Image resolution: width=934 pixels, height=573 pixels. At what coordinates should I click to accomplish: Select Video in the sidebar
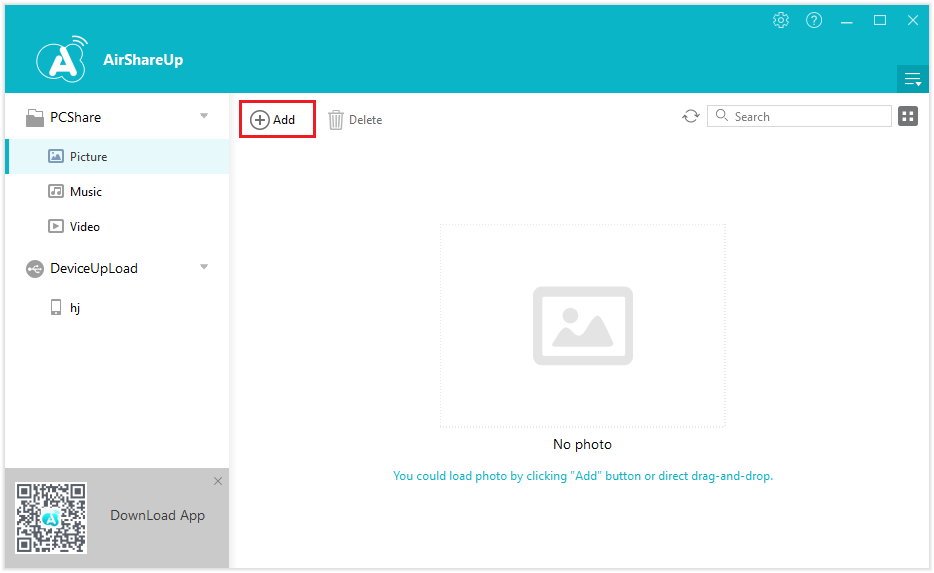pyautogui.click(x=117, y=226)
